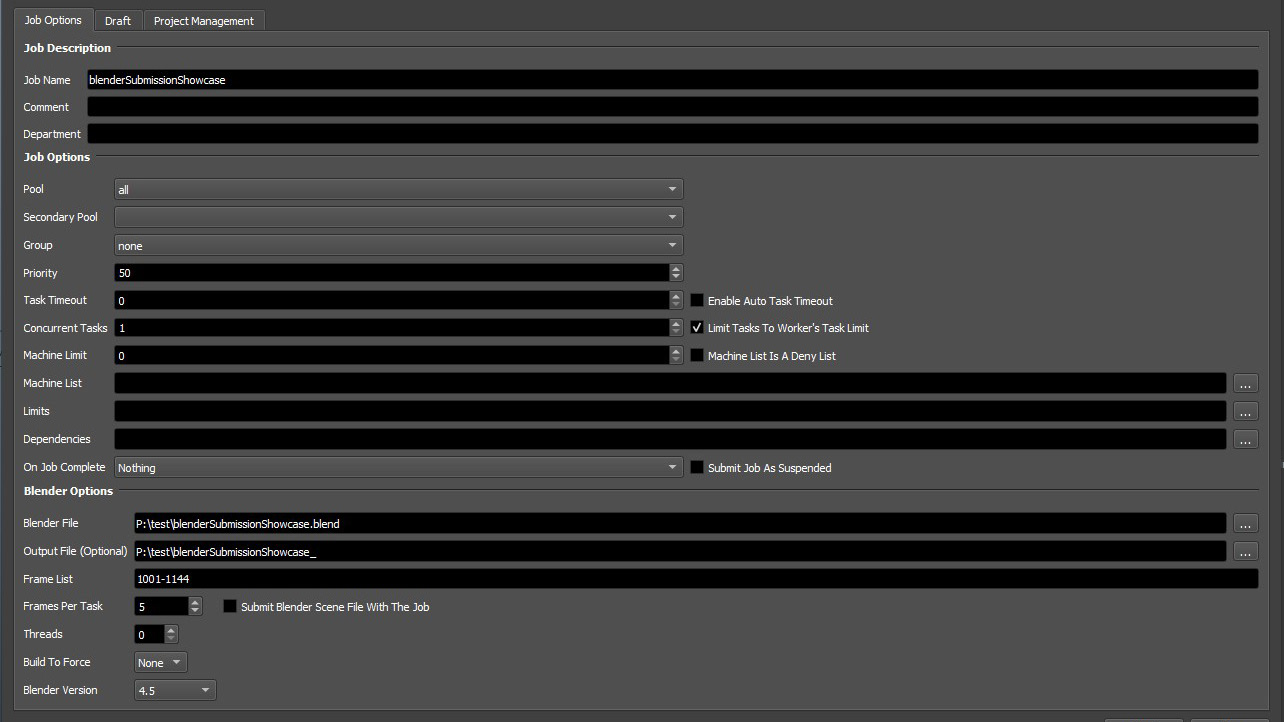This screenshot has width=1284, height=722.
Task: Decrease Task Timeout with the down arrow
Action: point(676,305)
